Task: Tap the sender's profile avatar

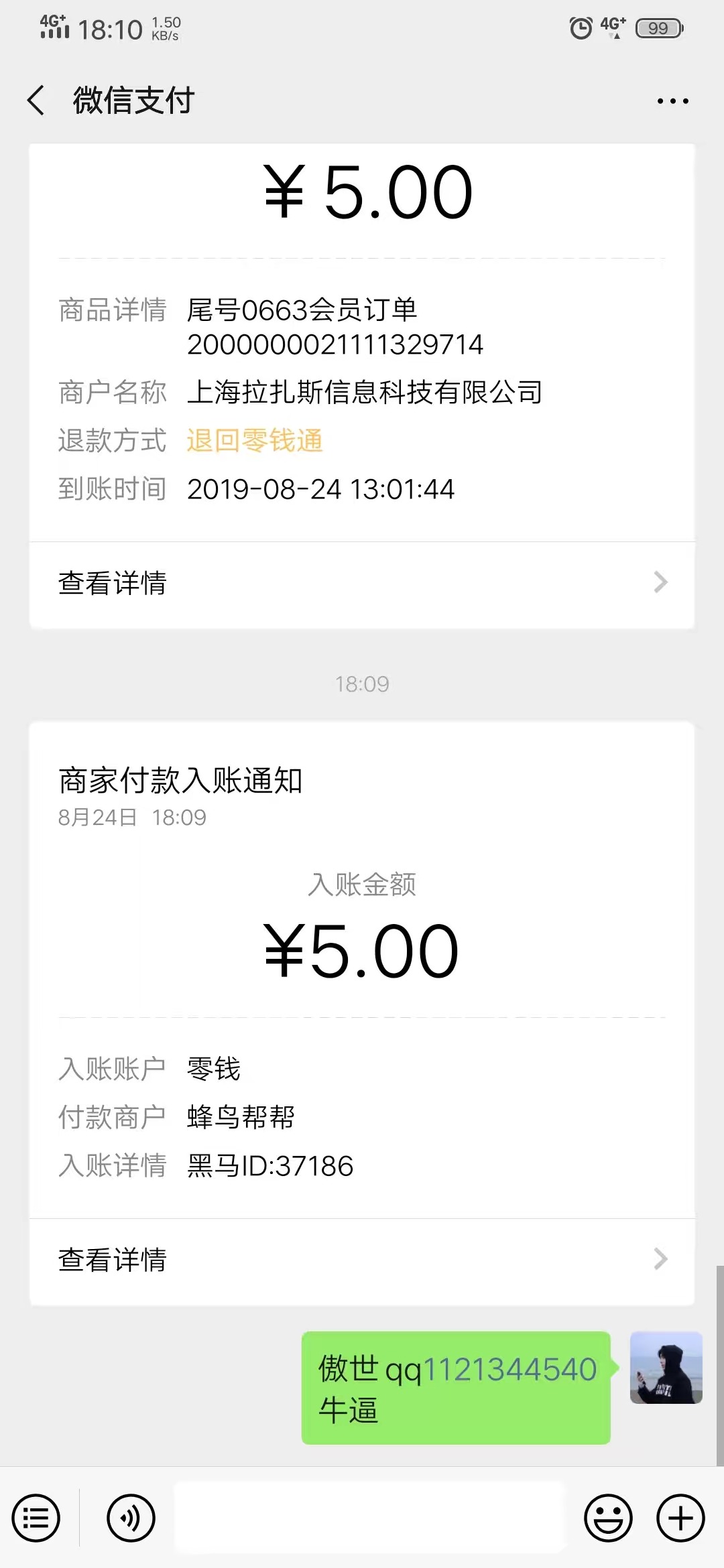Action: 666,1368
